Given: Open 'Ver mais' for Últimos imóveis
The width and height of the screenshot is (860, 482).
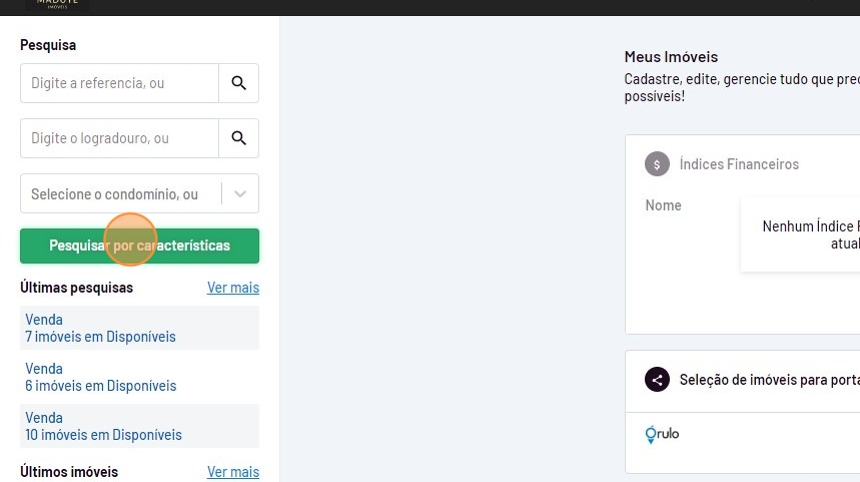Looking at the screenshot, I should [233, 472].
